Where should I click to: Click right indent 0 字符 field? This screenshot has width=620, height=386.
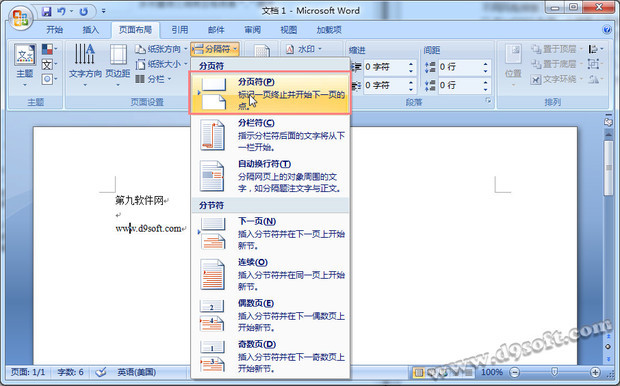click(x=385, y=85)
